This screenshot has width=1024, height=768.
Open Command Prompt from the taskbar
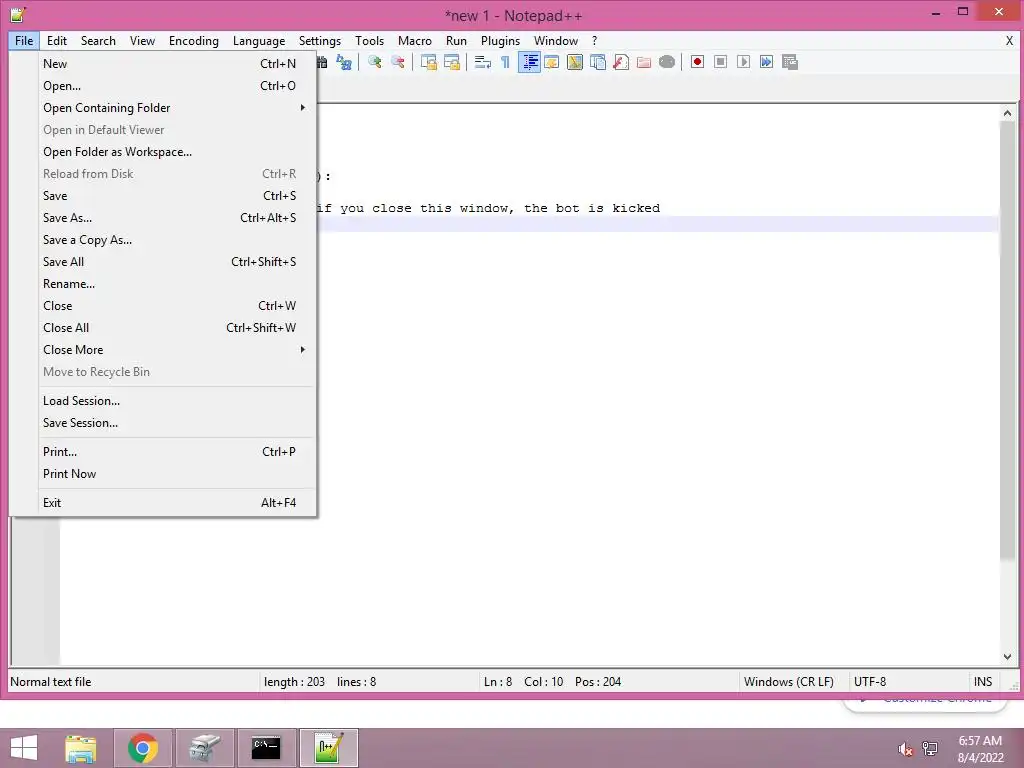point(266,748)
